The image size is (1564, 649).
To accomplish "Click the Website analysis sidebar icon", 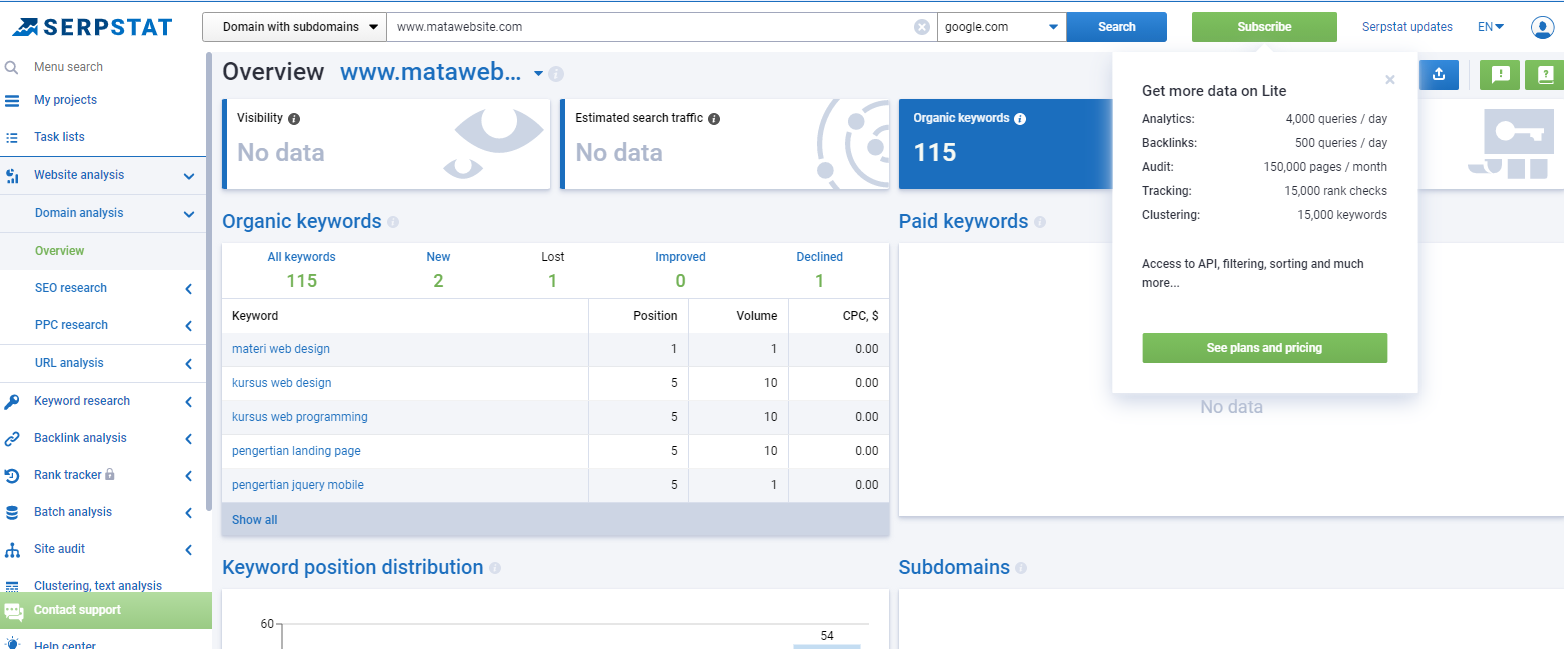I will click(x=12, y=175).
